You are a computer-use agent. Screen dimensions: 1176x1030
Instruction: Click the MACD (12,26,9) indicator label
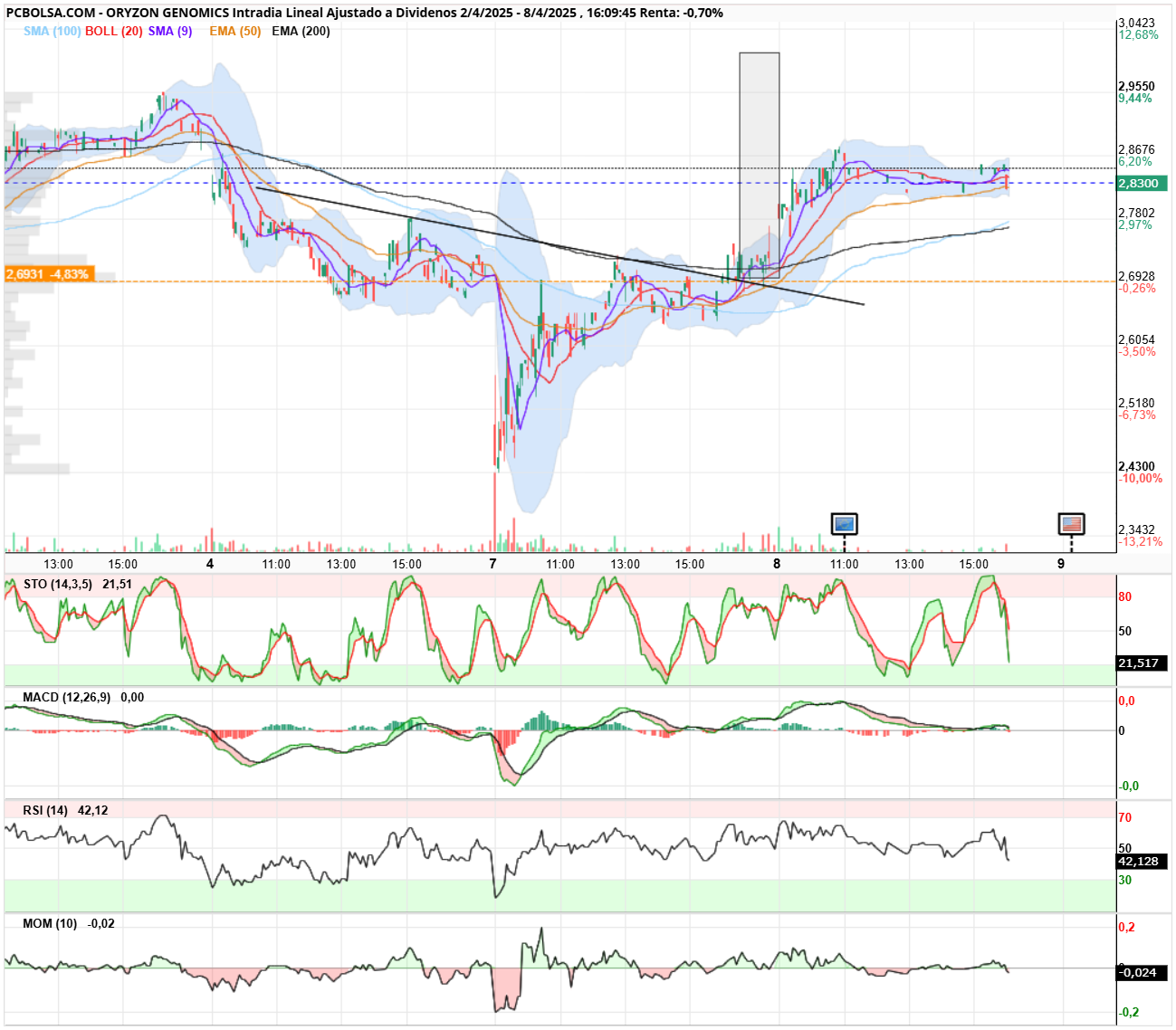coord(66,697)
